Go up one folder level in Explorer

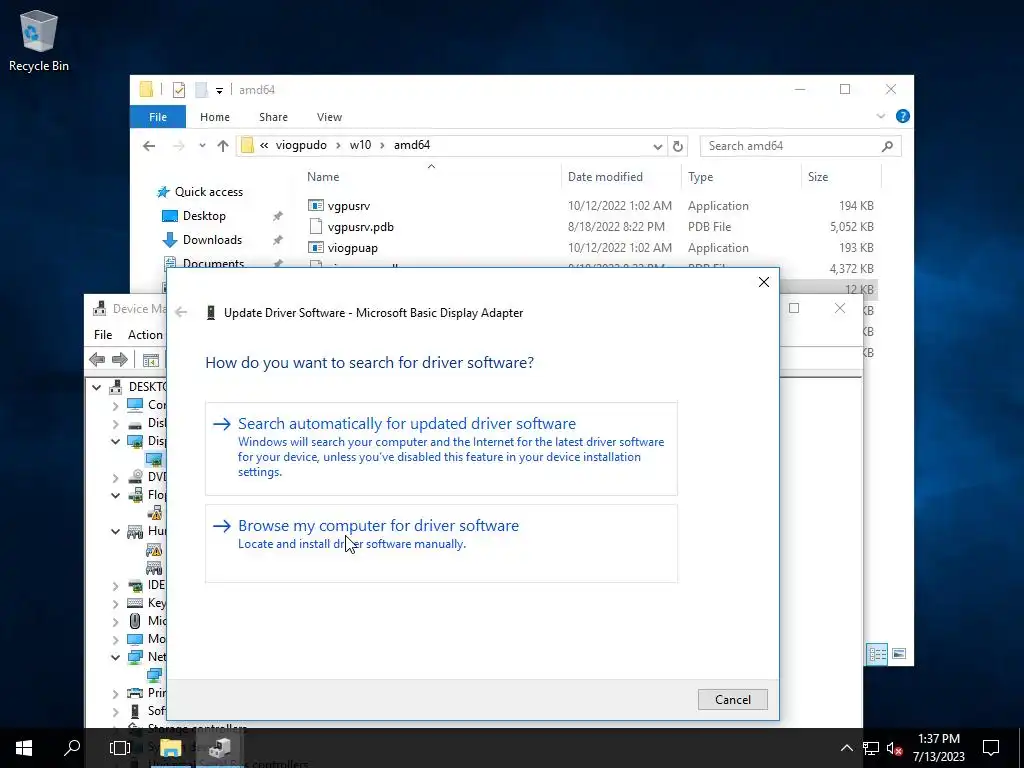pos(223,146)
